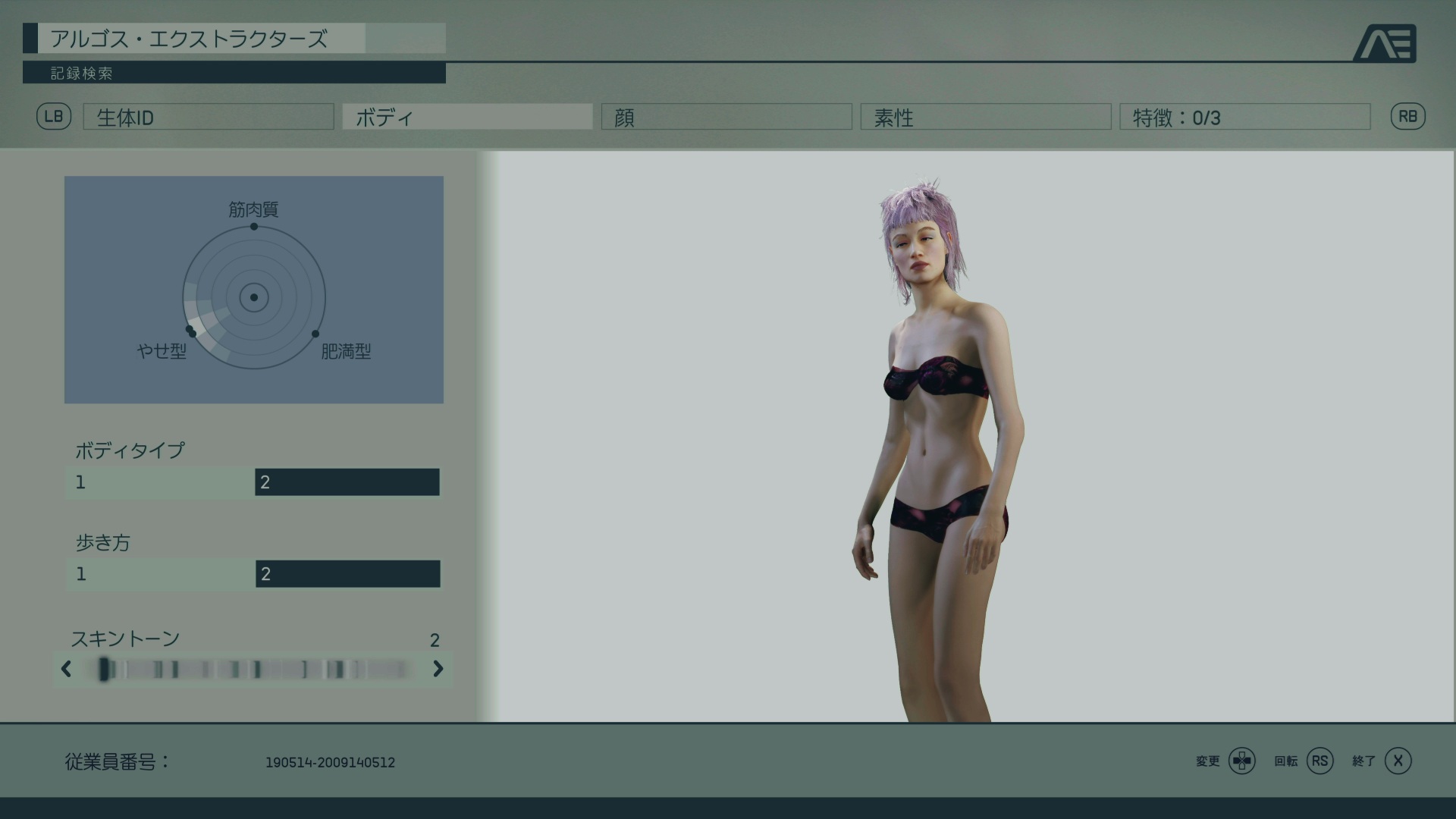Click the X finish button icon
Image resolution: width=1456 pixels, height=819 pixels.
pyautogui.click(x=1398, y=761)
